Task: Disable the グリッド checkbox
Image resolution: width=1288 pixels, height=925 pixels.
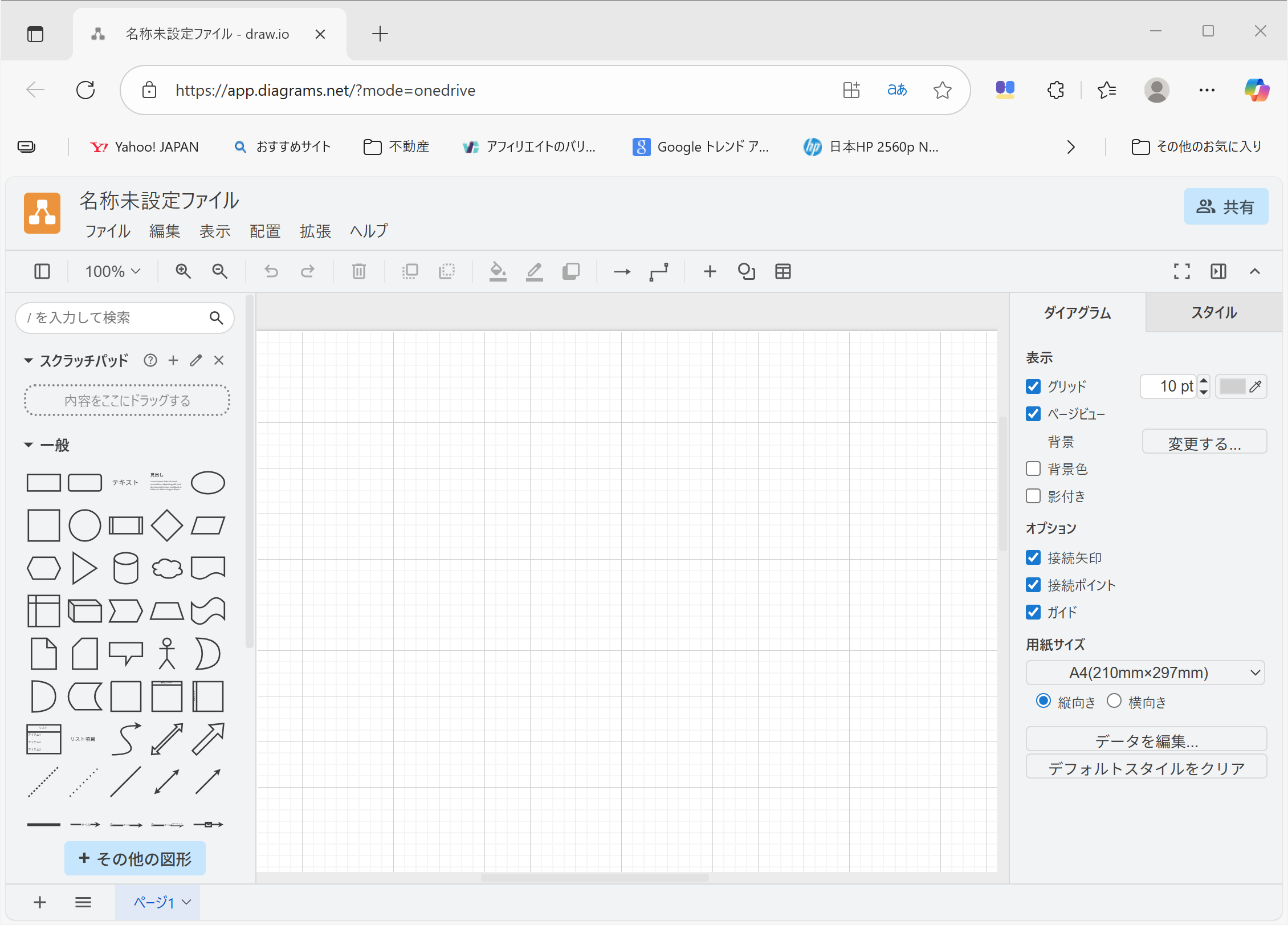Action: pyautogui.click(x=1034, y=386)
